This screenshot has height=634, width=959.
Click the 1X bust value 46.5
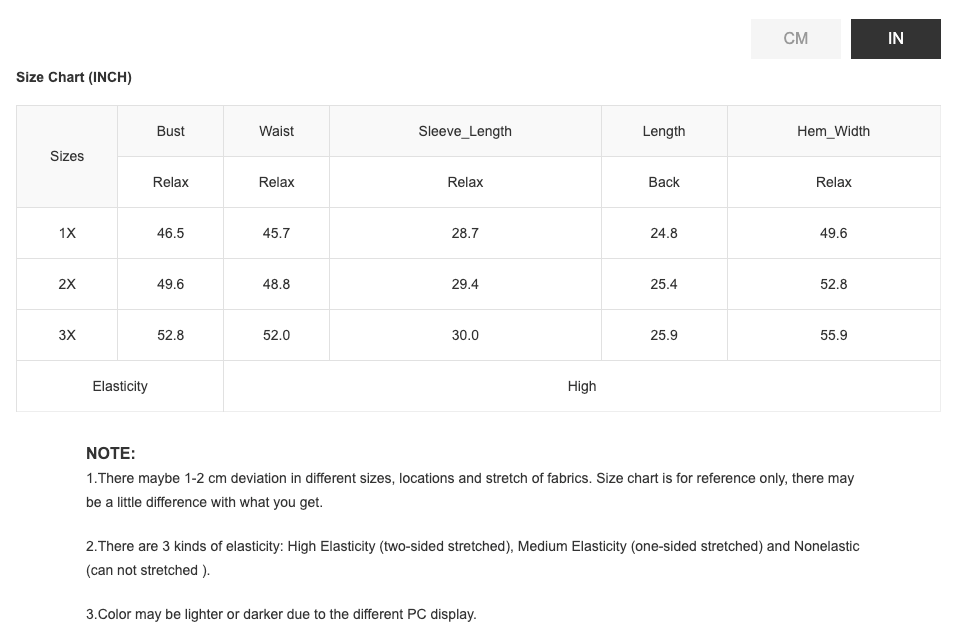coord(171,233)
